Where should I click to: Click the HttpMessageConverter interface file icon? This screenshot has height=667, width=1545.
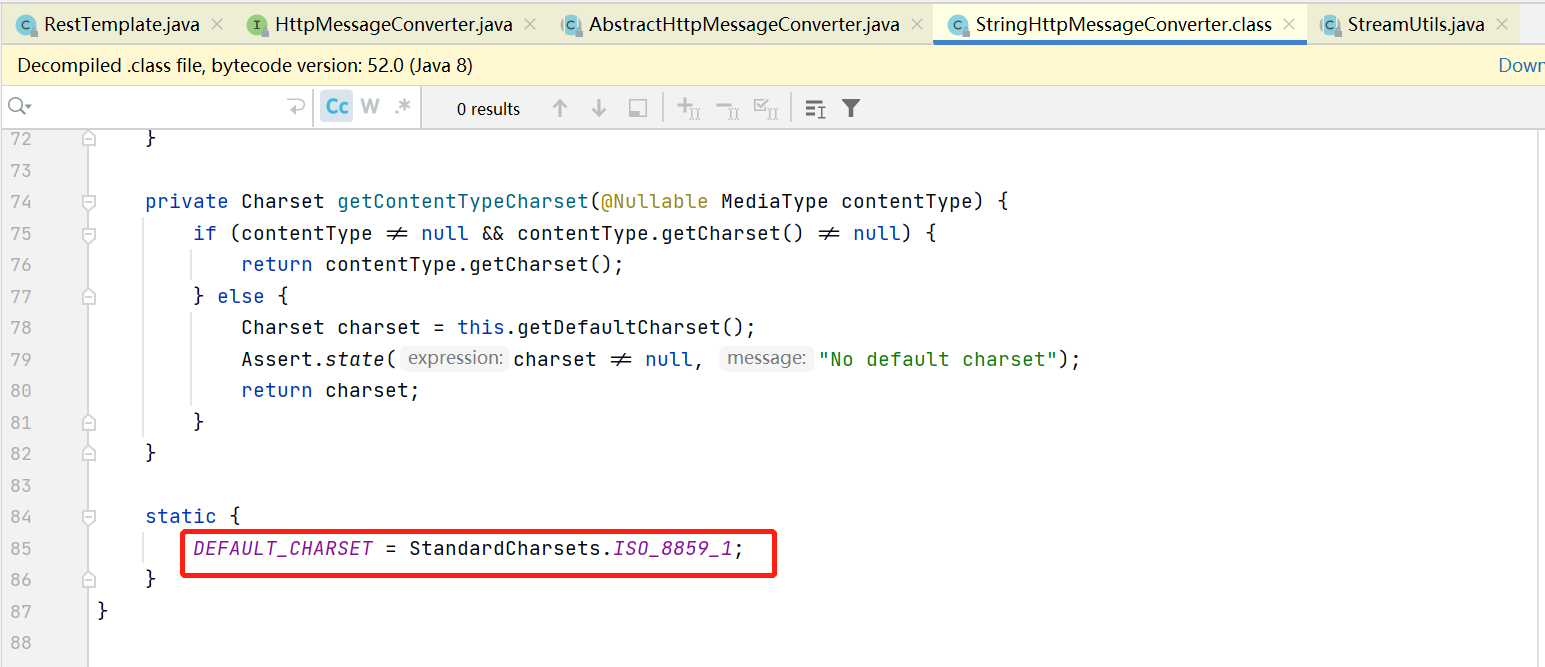258,25
